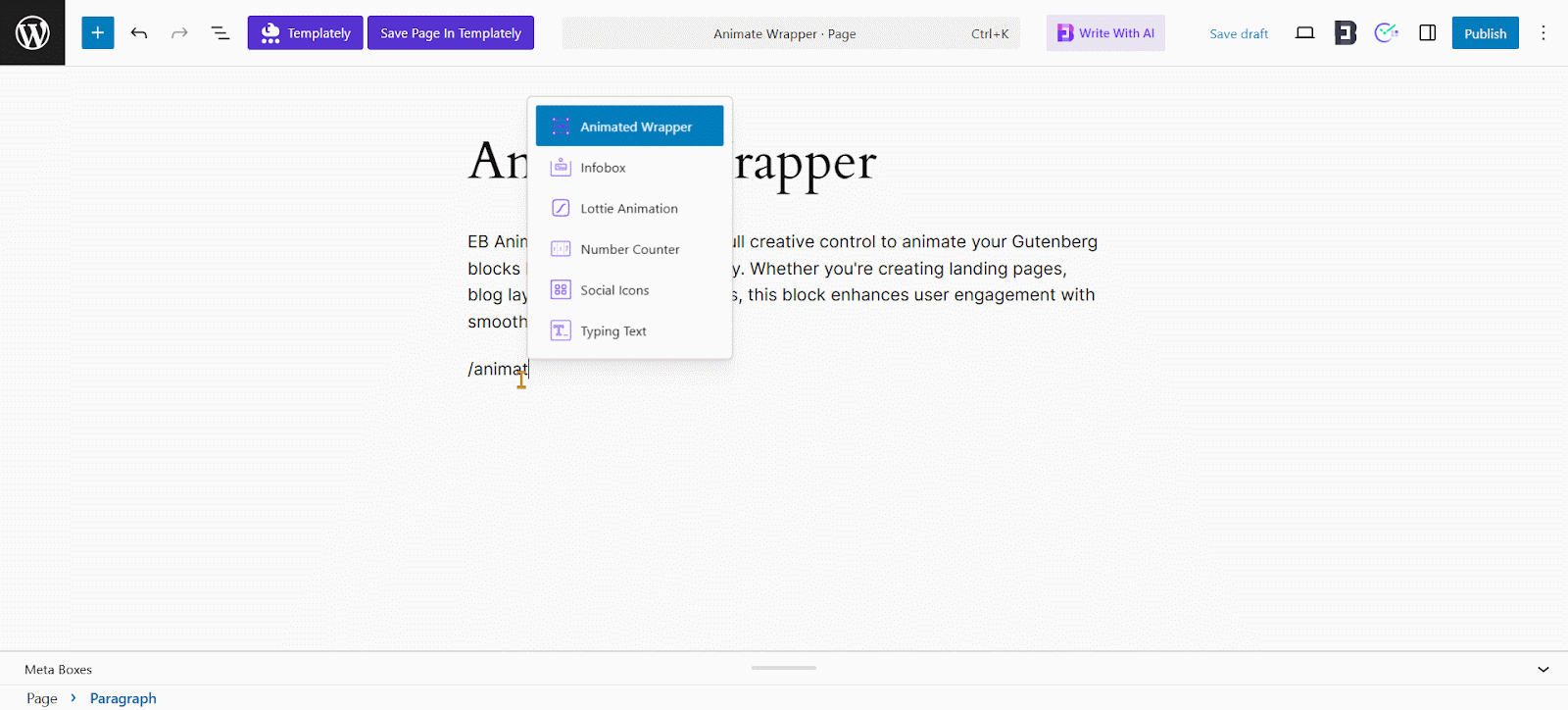
Task: Choose Lottie Animation block suggestion
Action: click(x=630, y=208)
